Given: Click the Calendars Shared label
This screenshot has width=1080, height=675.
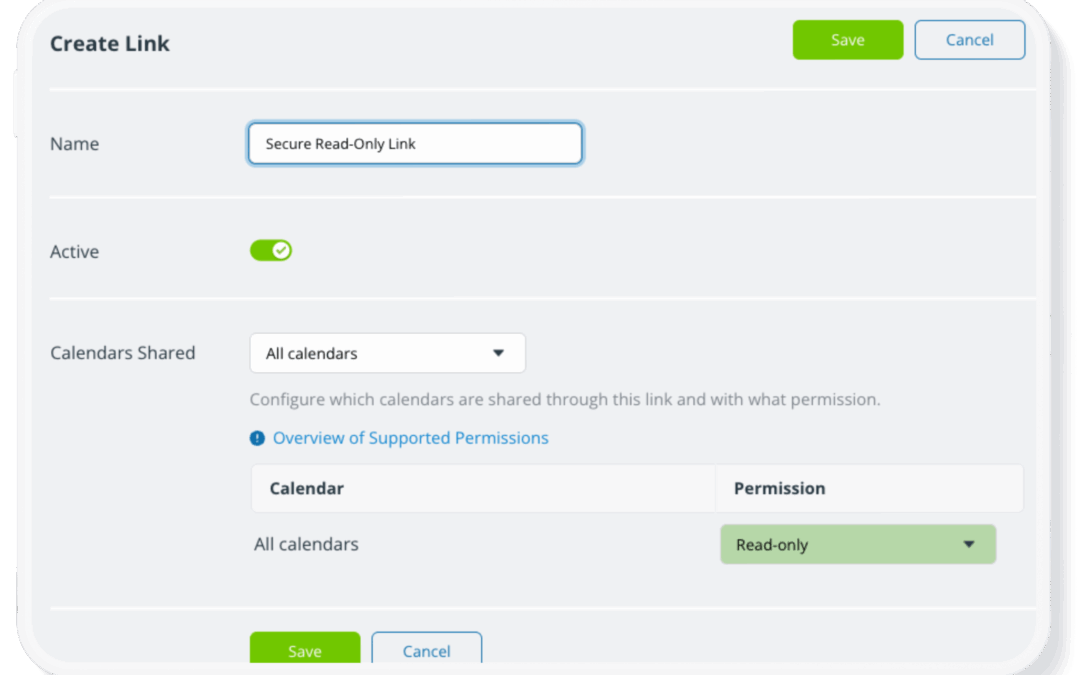Looking at the screenshot, I should pyautogui.click(x=122, y=353).
